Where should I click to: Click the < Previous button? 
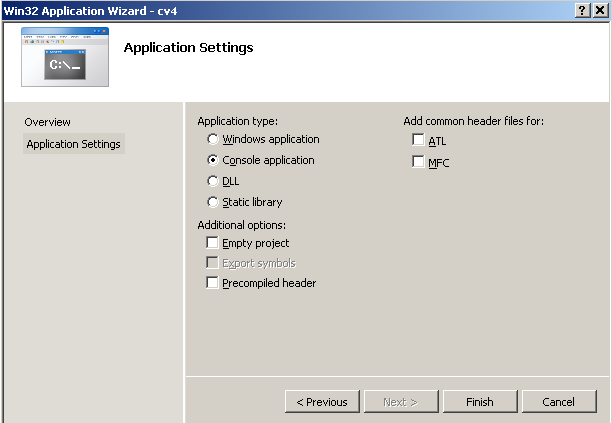tap(322, 402)
